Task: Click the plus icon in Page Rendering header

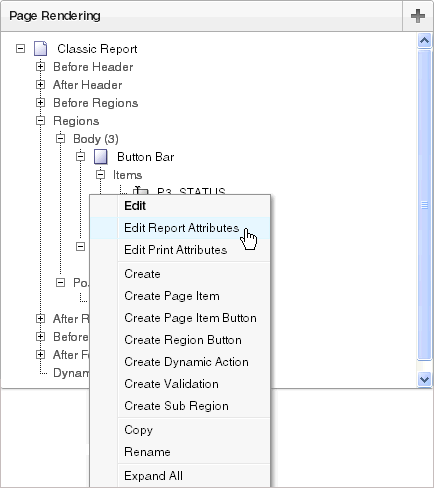Action: coord(418,16)
